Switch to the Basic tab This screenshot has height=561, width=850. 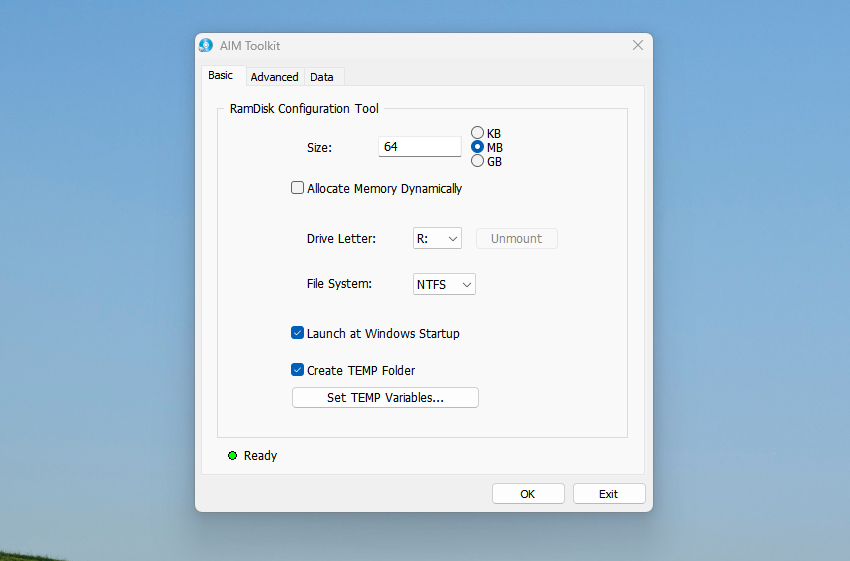(220, 76)
